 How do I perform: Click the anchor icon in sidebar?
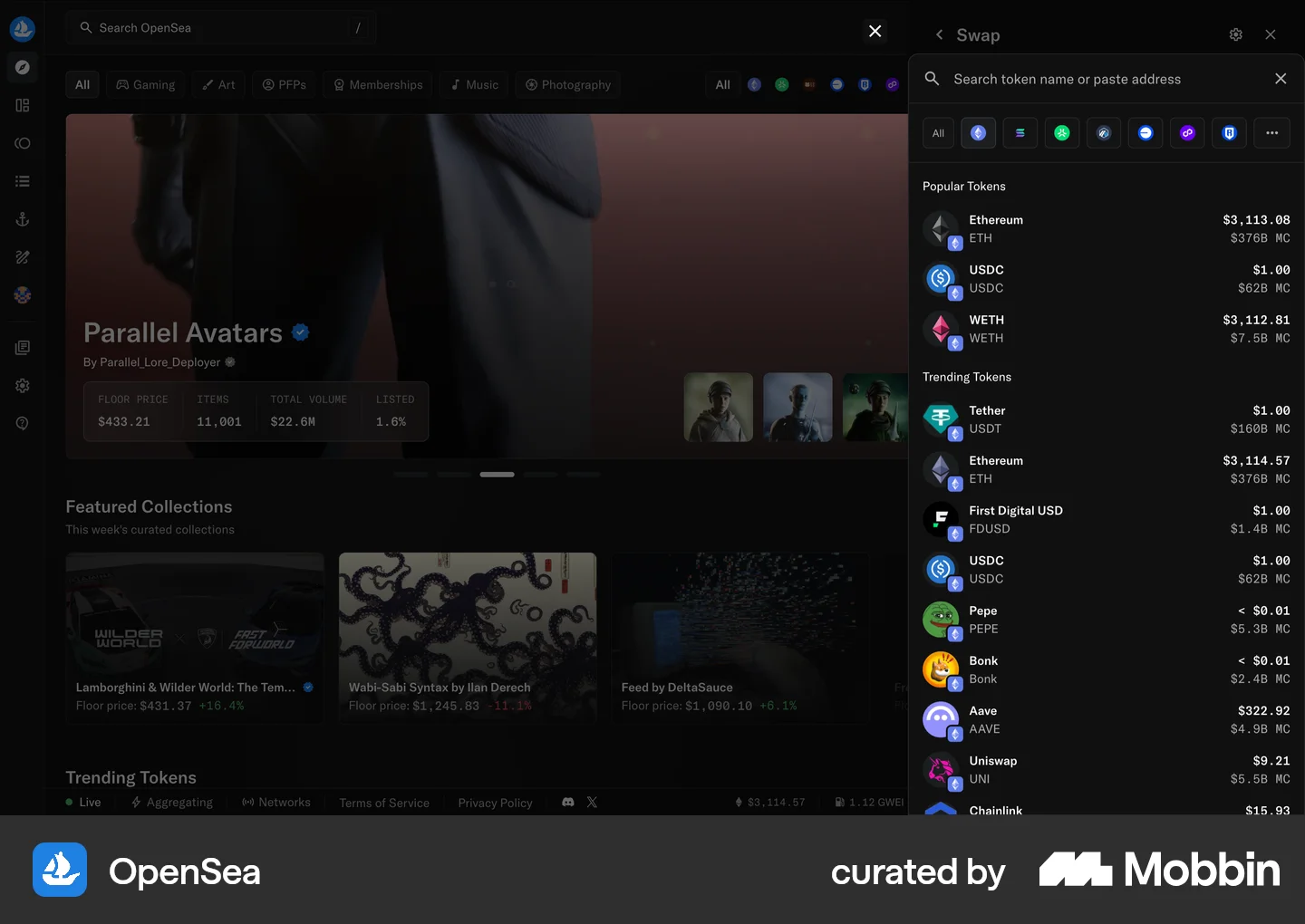(23, 219)
